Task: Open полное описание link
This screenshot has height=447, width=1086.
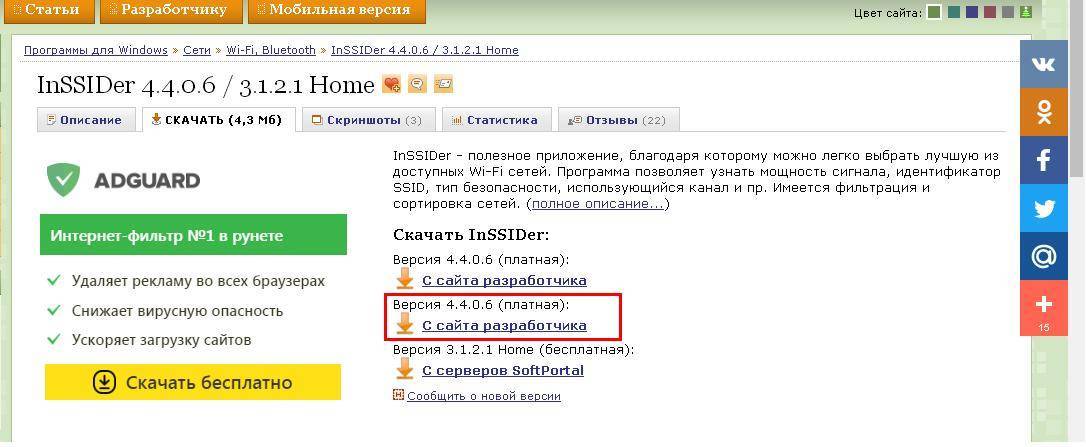Action: 598,204
